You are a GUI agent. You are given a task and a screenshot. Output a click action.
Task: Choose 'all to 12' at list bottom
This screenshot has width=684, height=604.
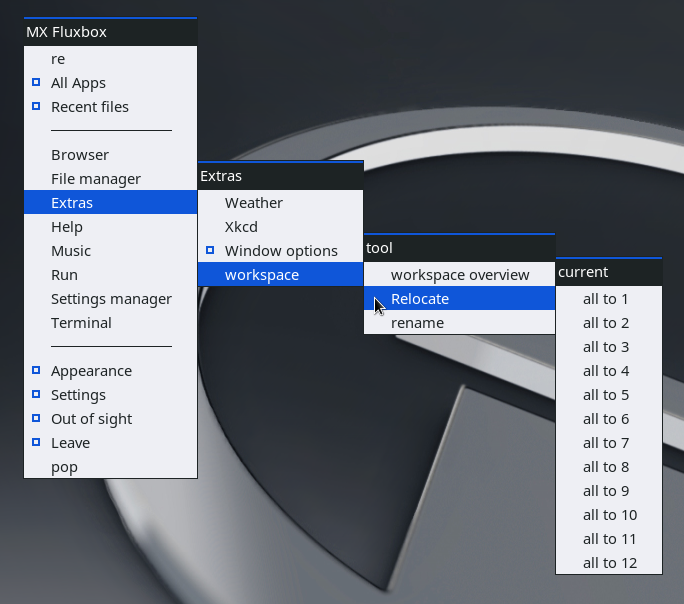(x=609, y=562)
